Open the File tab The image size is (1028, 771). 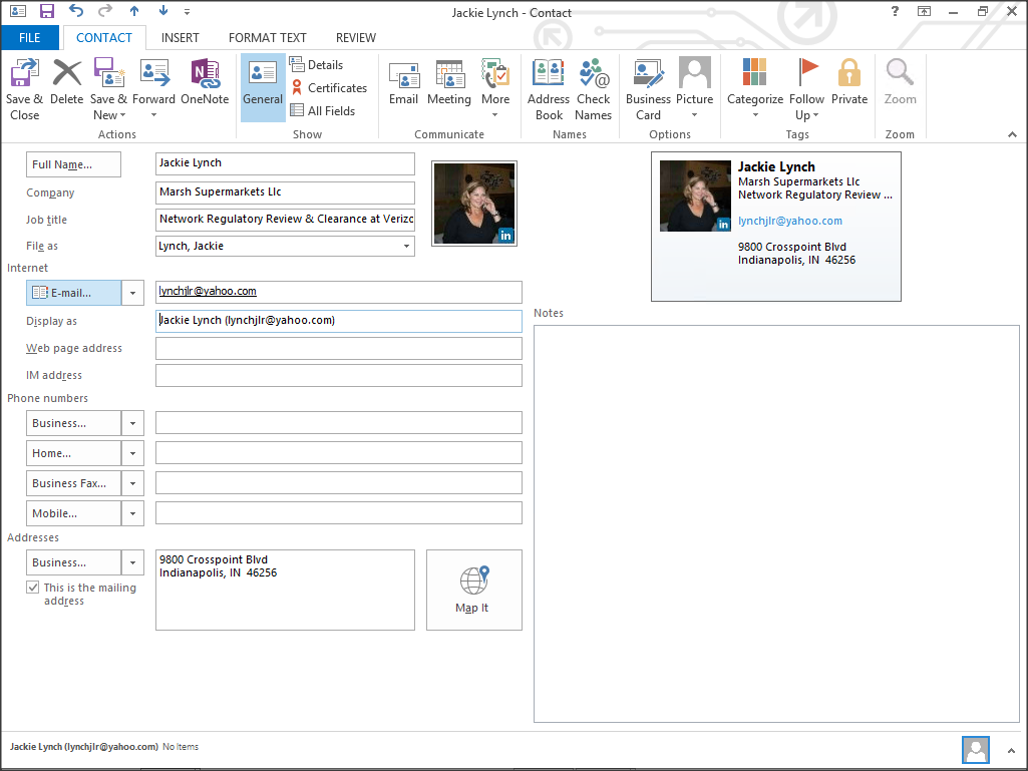click(x=30, y=38)
